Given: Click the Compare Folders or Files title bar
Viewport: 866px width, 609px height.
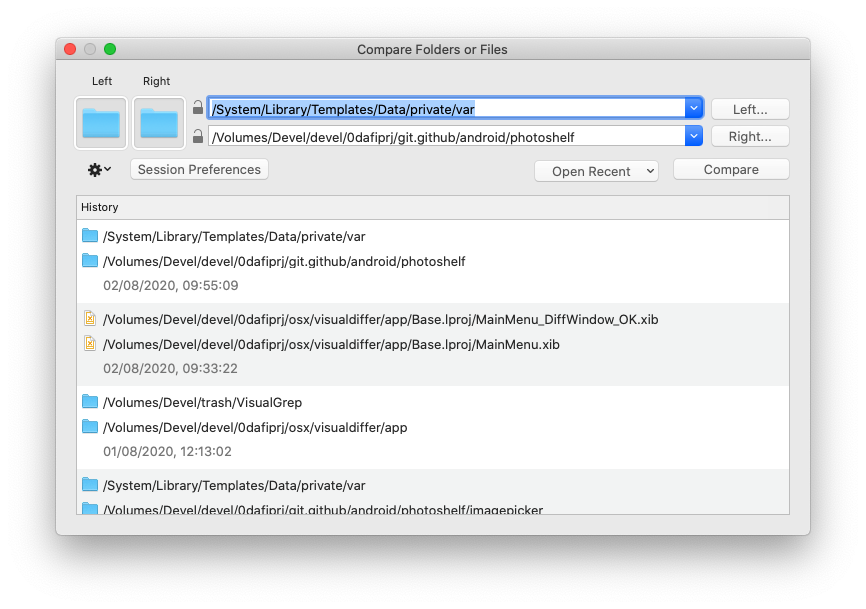Looking at the screenshot, I should (x=432, y=49).
